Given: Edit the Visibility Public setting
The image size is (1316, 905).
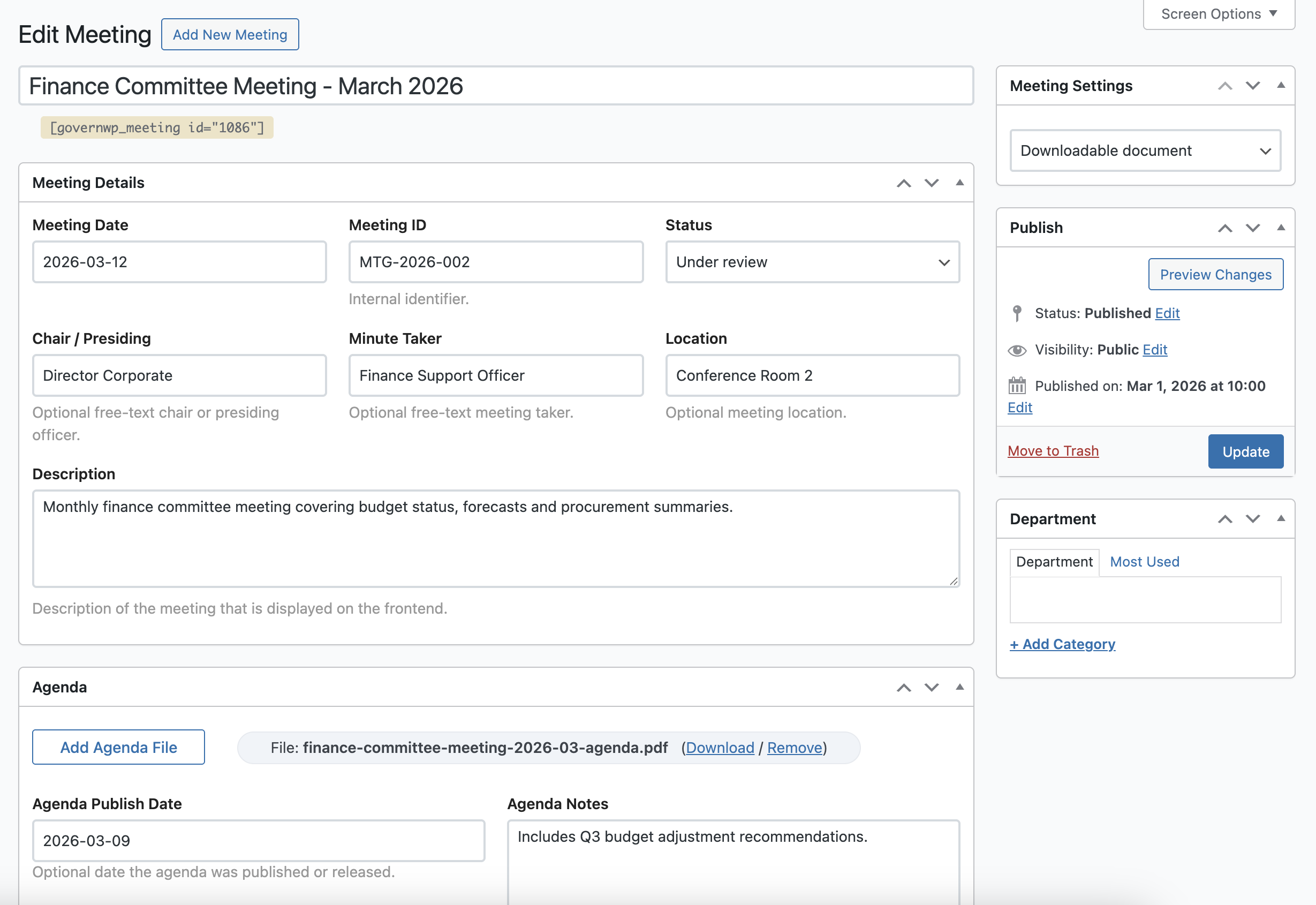Looking at the screenshot, I should click(x=1154, y=350).
